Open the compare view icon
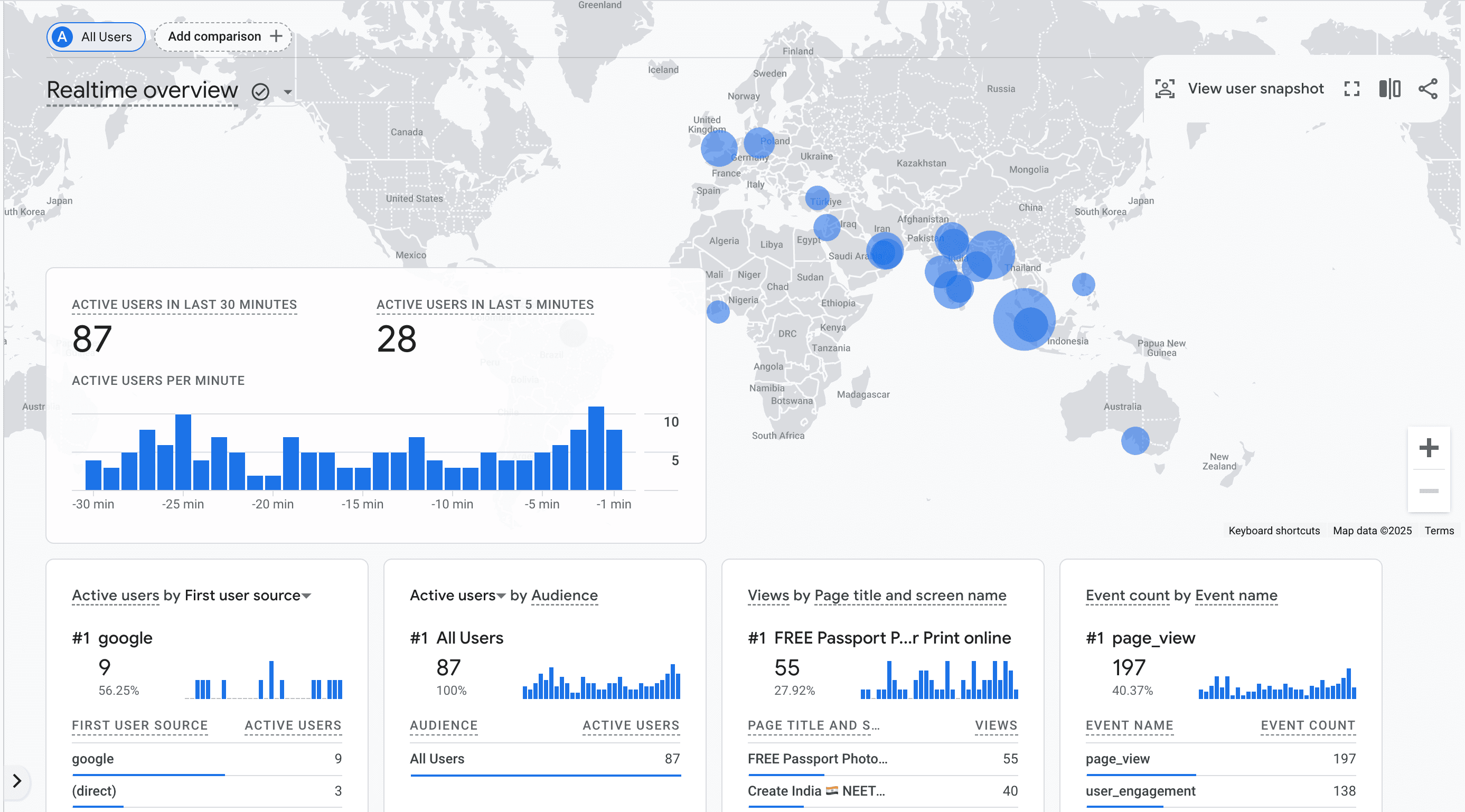The image size is (1465, 812). point(1389,89)
